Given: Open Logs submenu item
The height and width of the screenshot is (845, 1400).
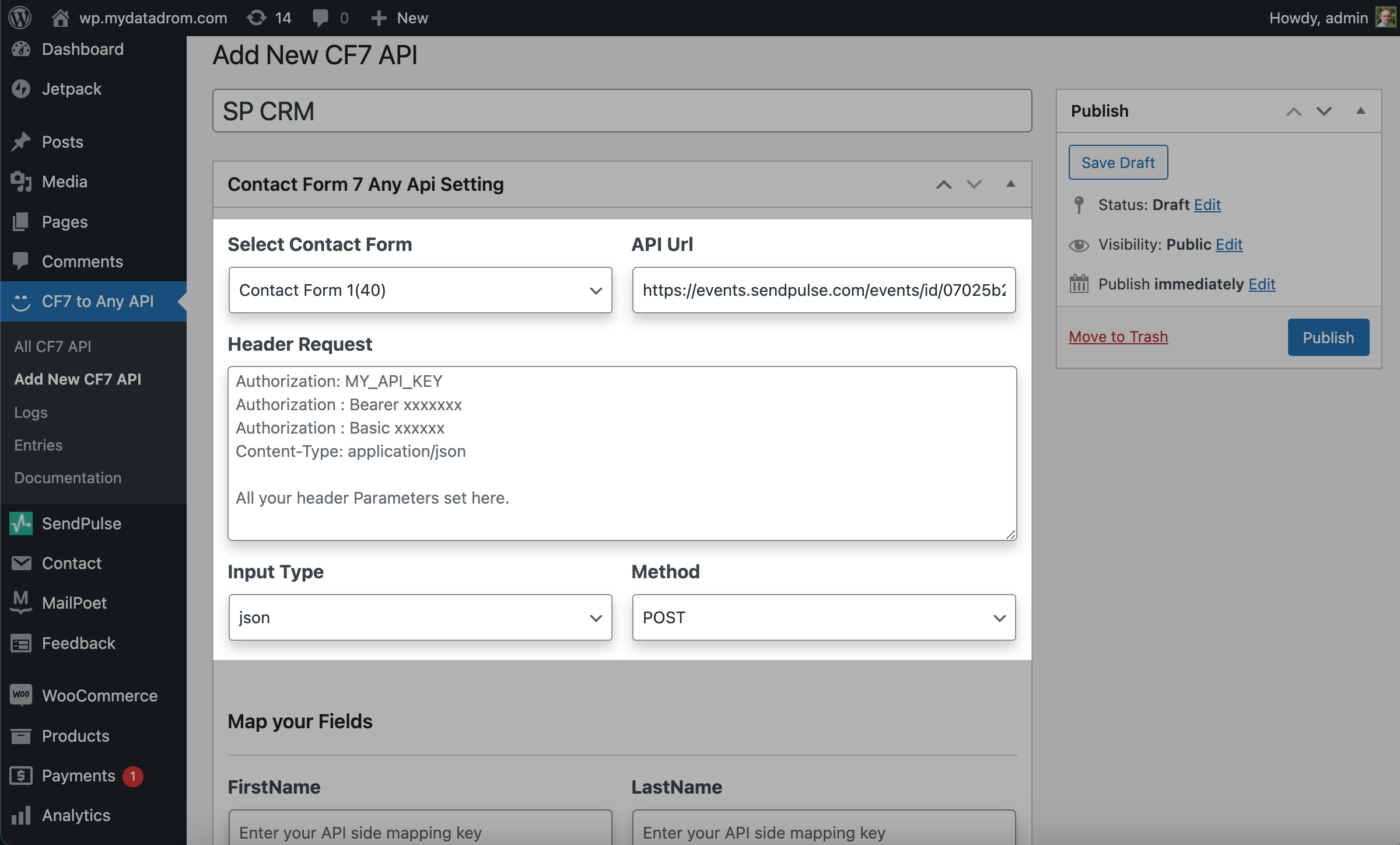Looking at the screenshot, I should click(x=31, y=413).
